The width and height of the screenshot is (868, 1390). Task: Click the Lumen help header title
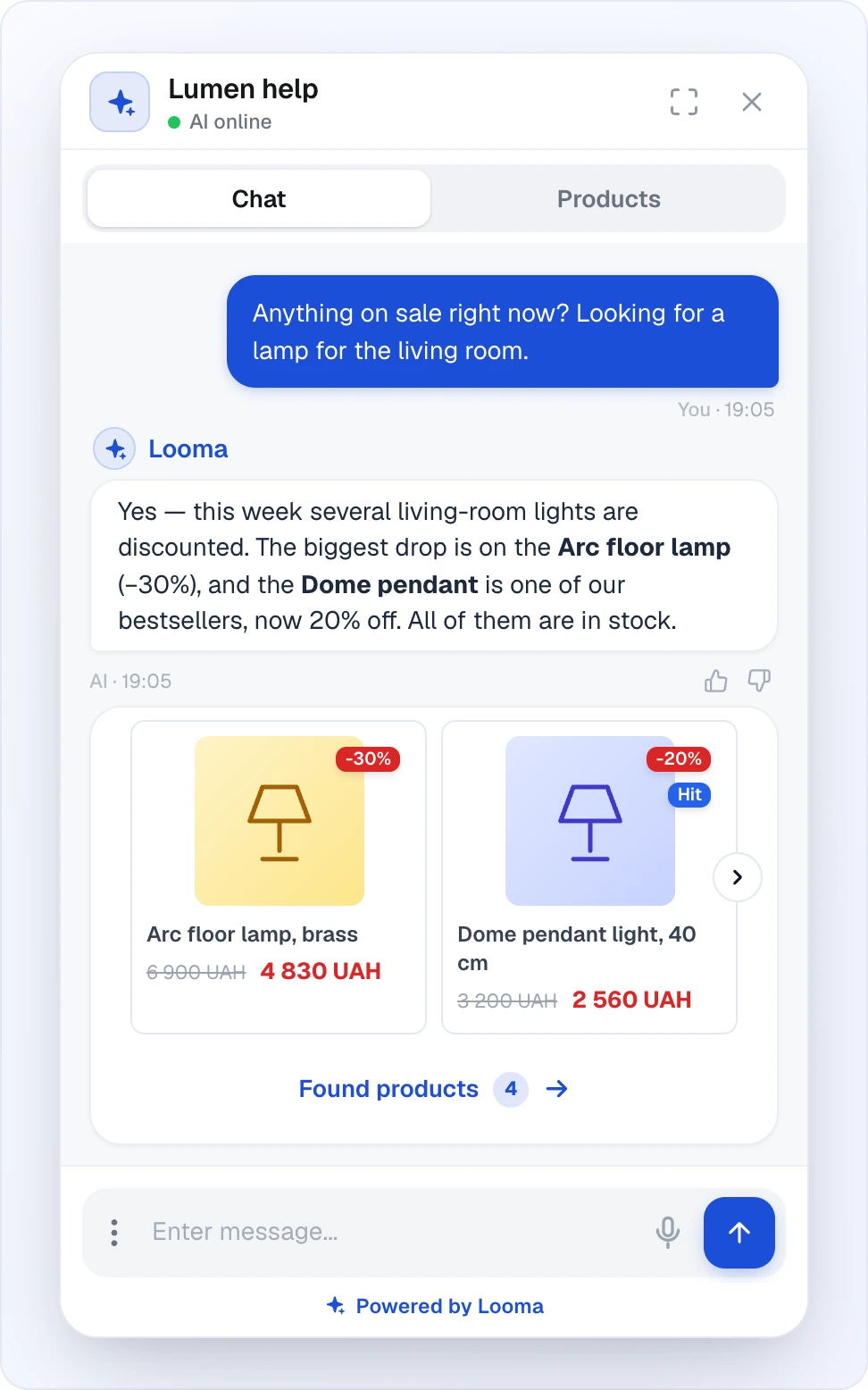pos(243,89)
